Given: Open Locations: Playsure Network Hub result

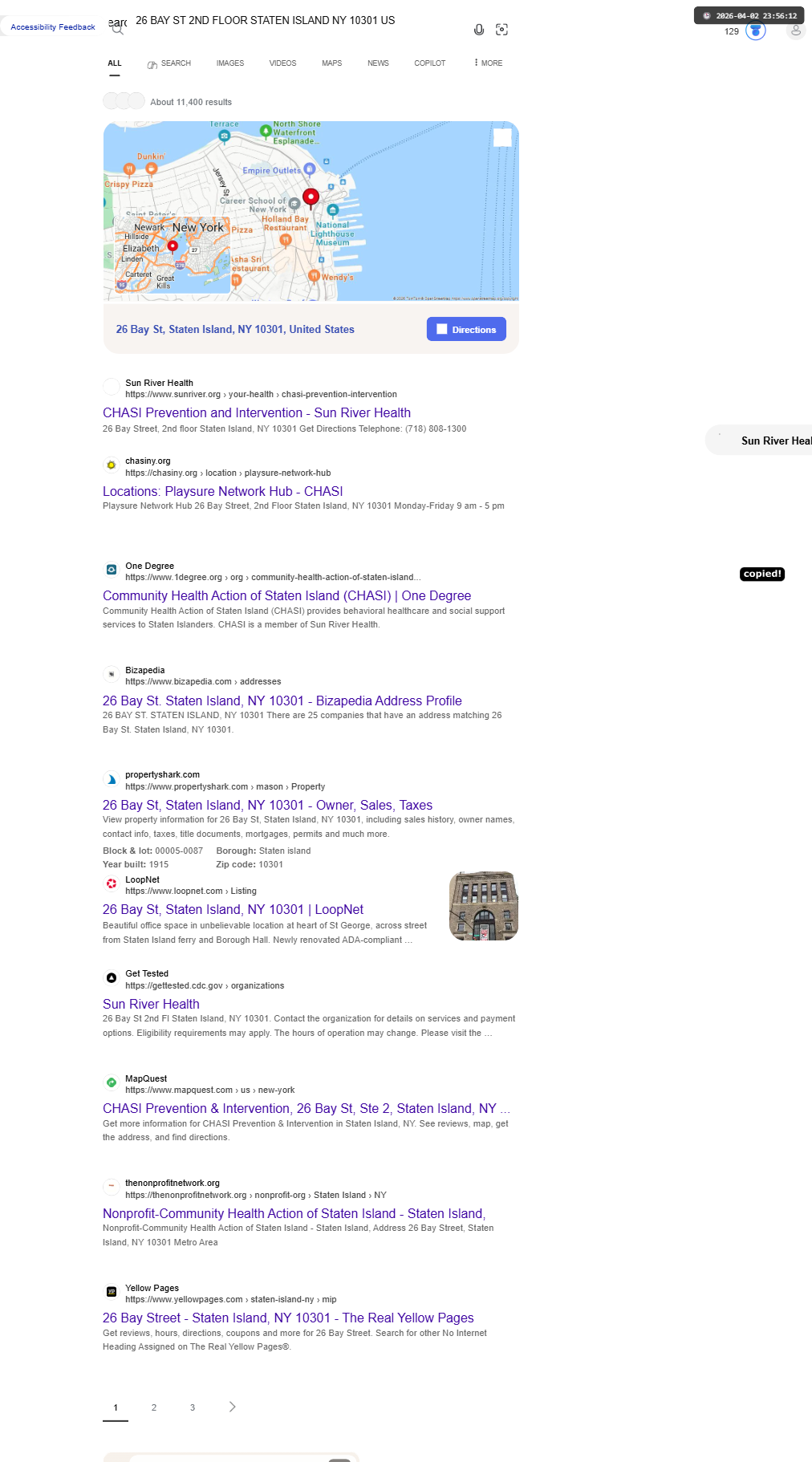Looking at the screenshot, I should [x=223, y=491].
